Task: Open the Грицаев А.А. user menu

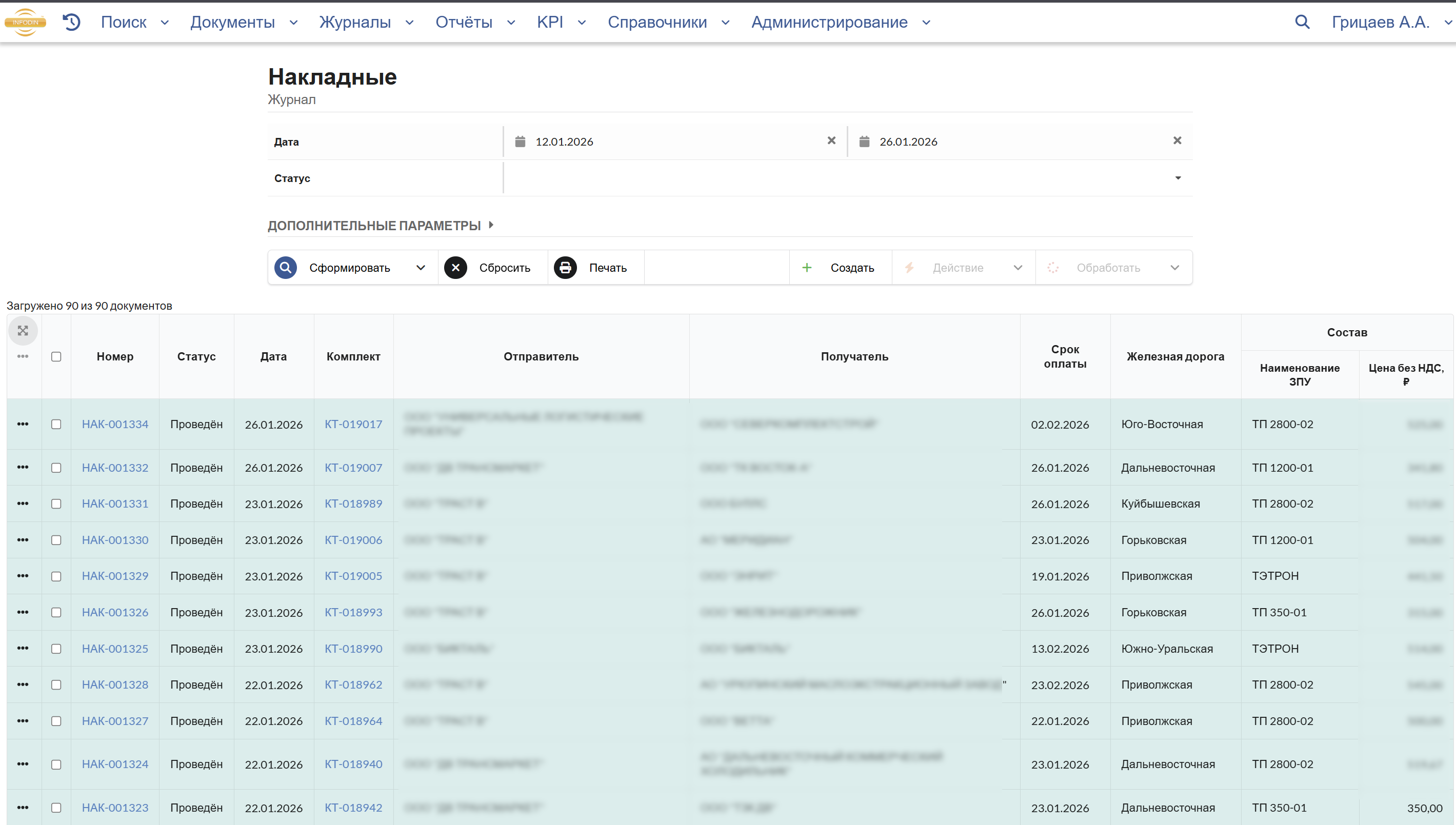Action: pos(1391,22)
